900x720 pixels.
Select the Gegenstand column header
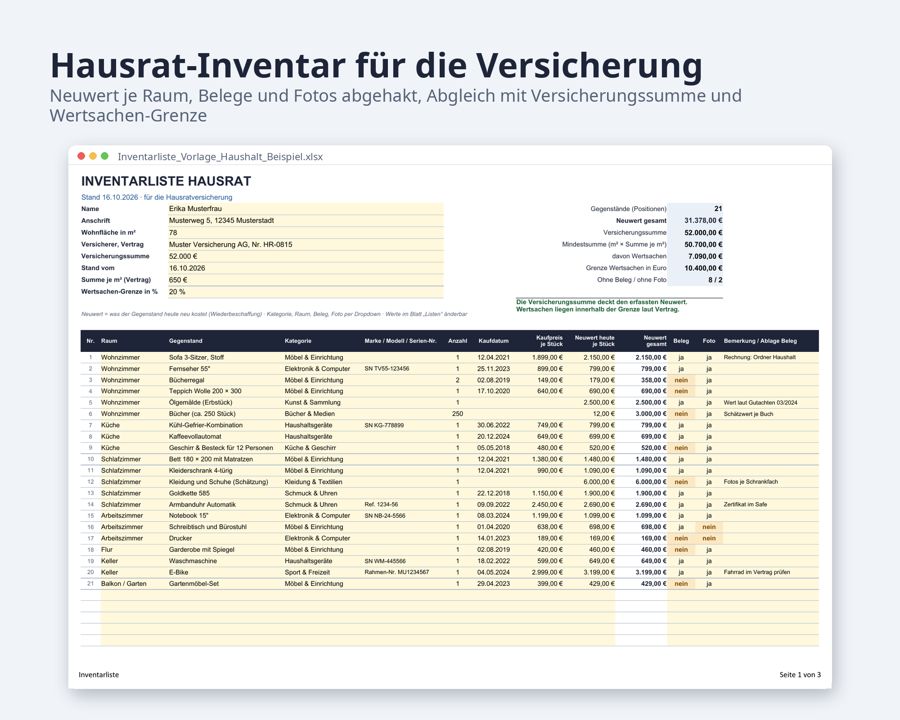click(185, 341)
